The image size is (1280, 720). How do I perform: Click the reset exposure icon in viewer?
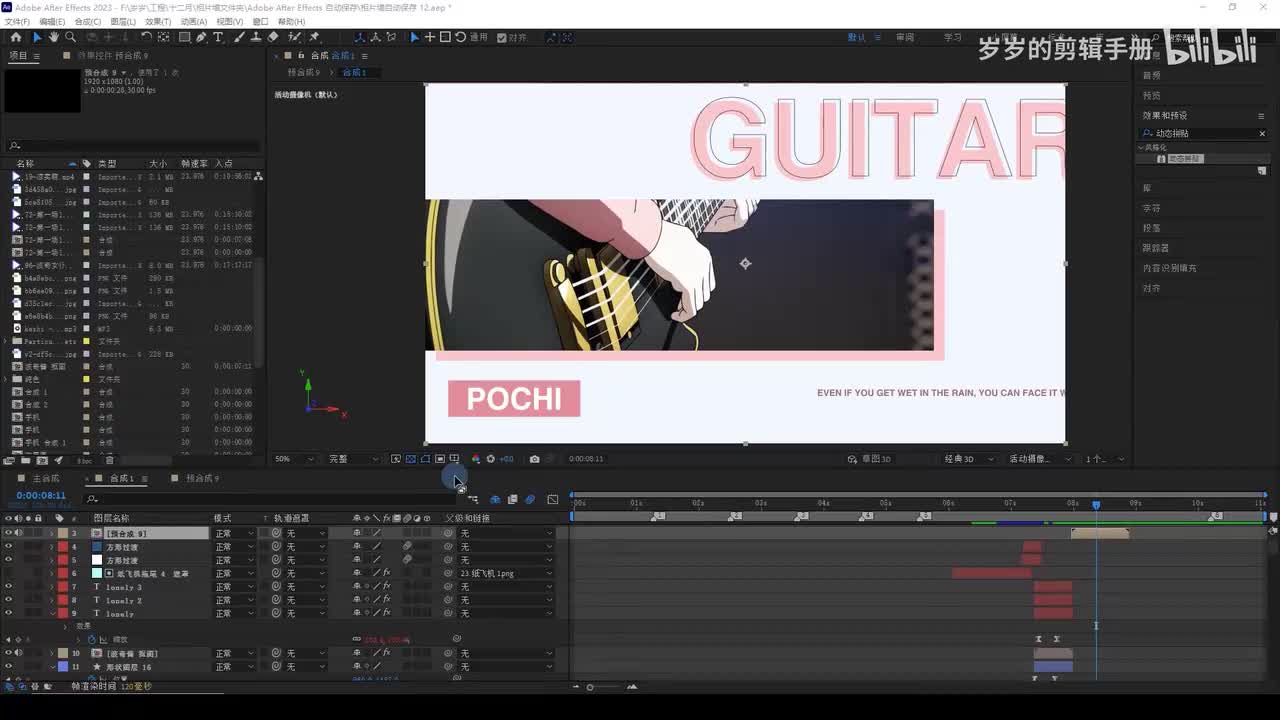coord(490,459)
